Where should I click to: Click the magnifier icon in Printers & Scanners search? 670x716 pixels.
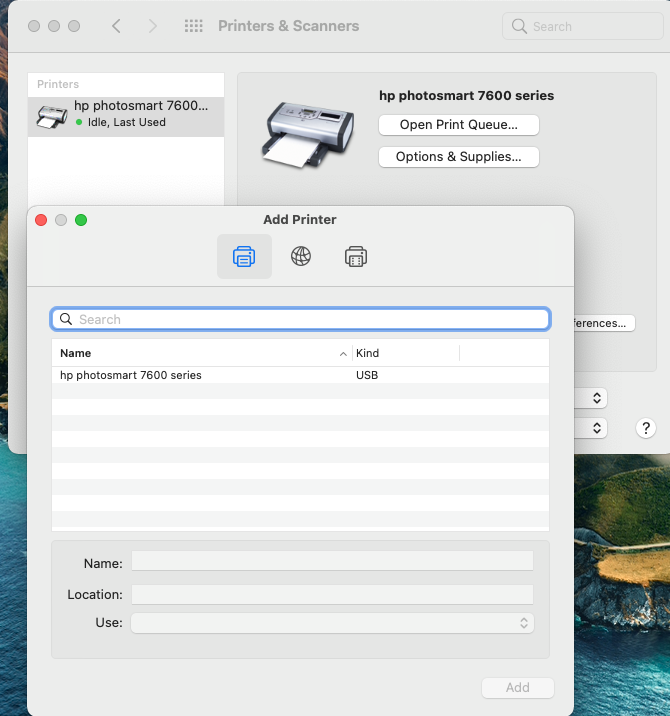coord(519,26)
